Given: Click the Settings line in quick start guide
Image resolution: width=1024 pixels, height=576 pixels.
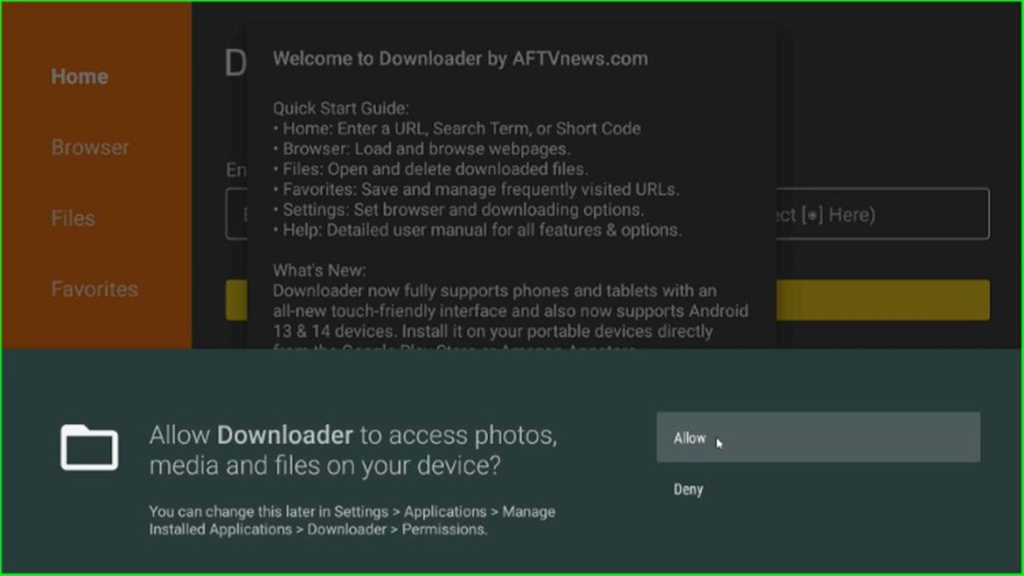Looking at the screenshot, I should pos(458,210).
